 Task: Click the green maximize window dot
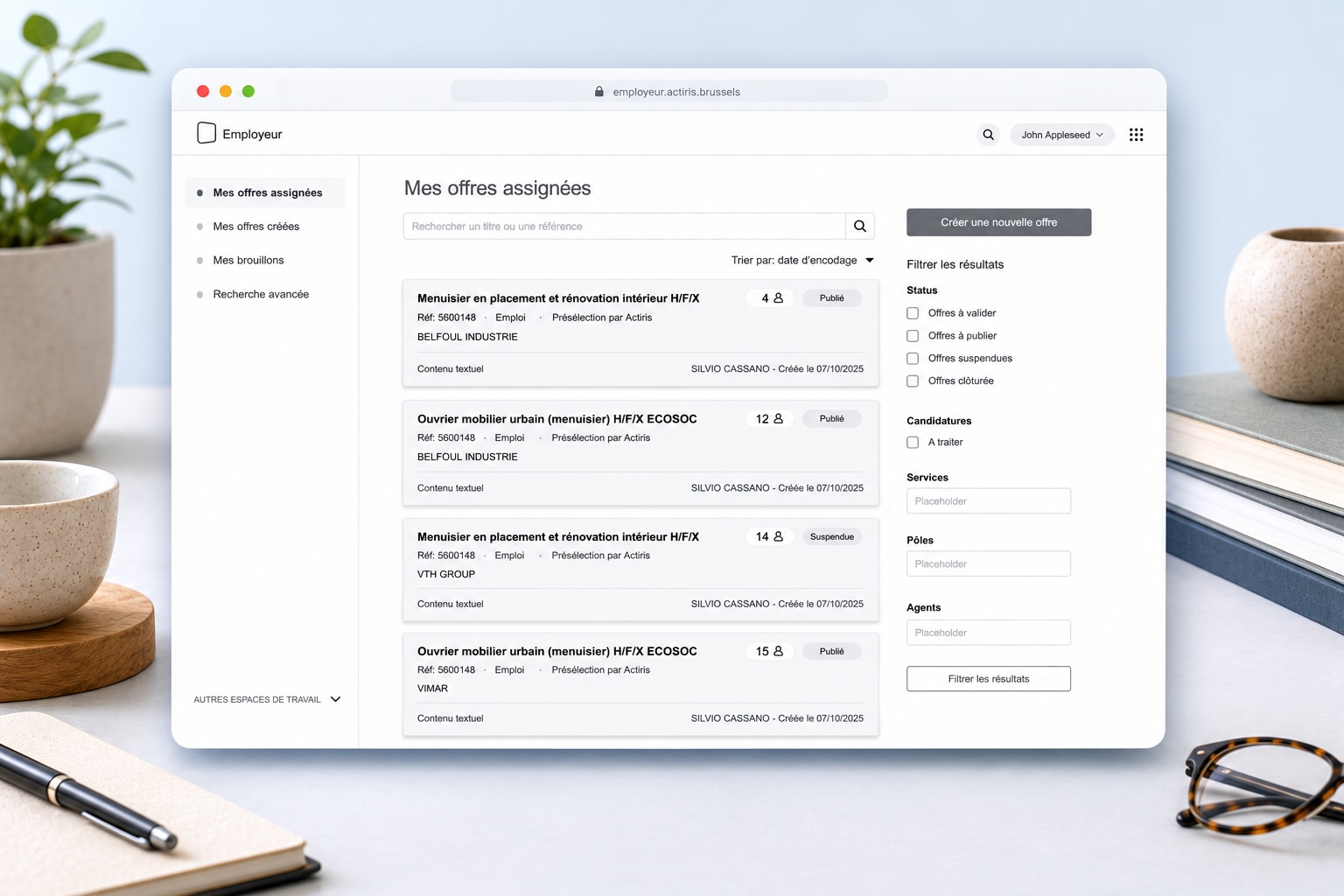(248, 91)
